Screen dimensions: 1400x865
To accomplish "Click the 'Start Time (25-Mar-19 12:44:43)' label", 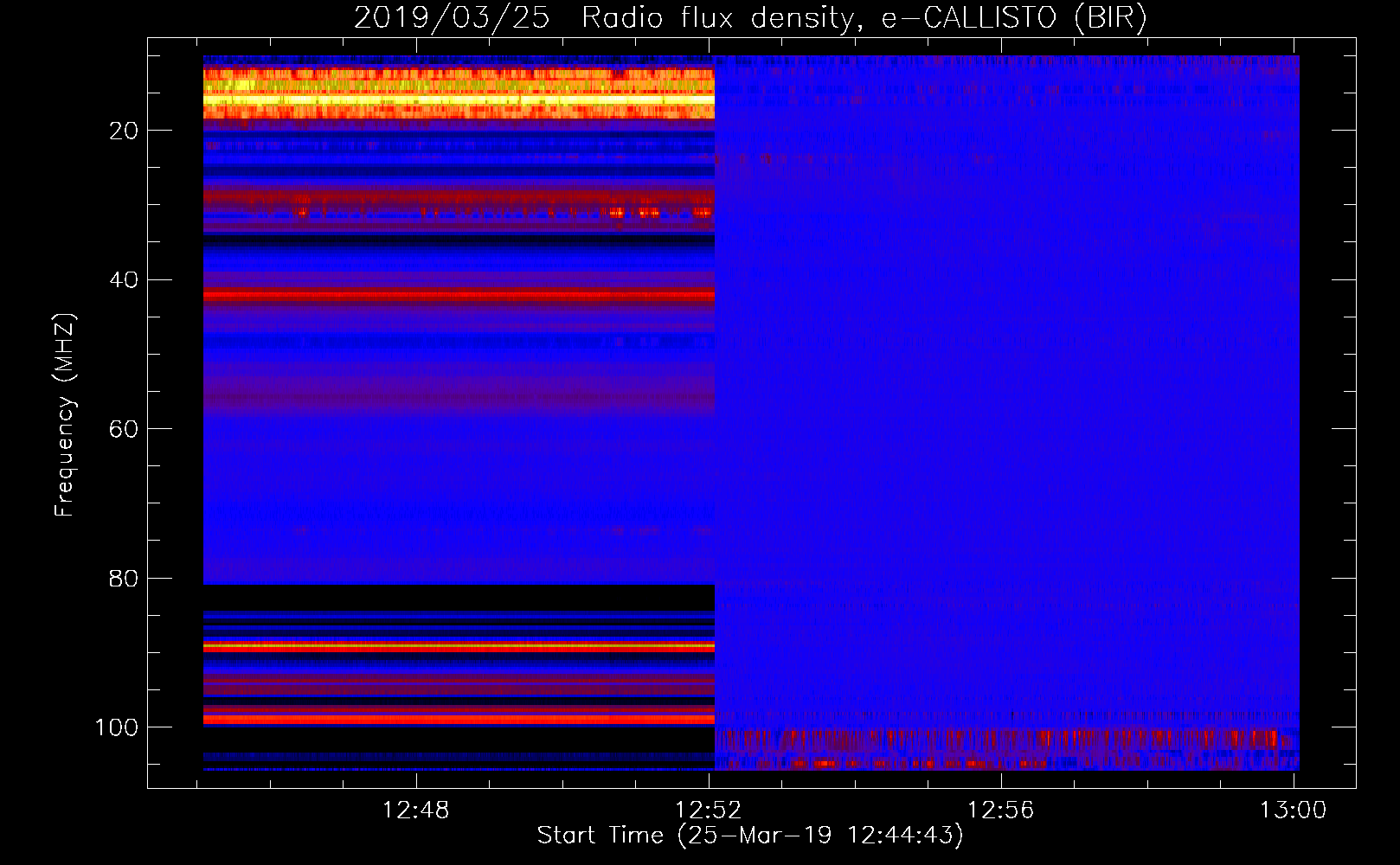I will (750, 836).
